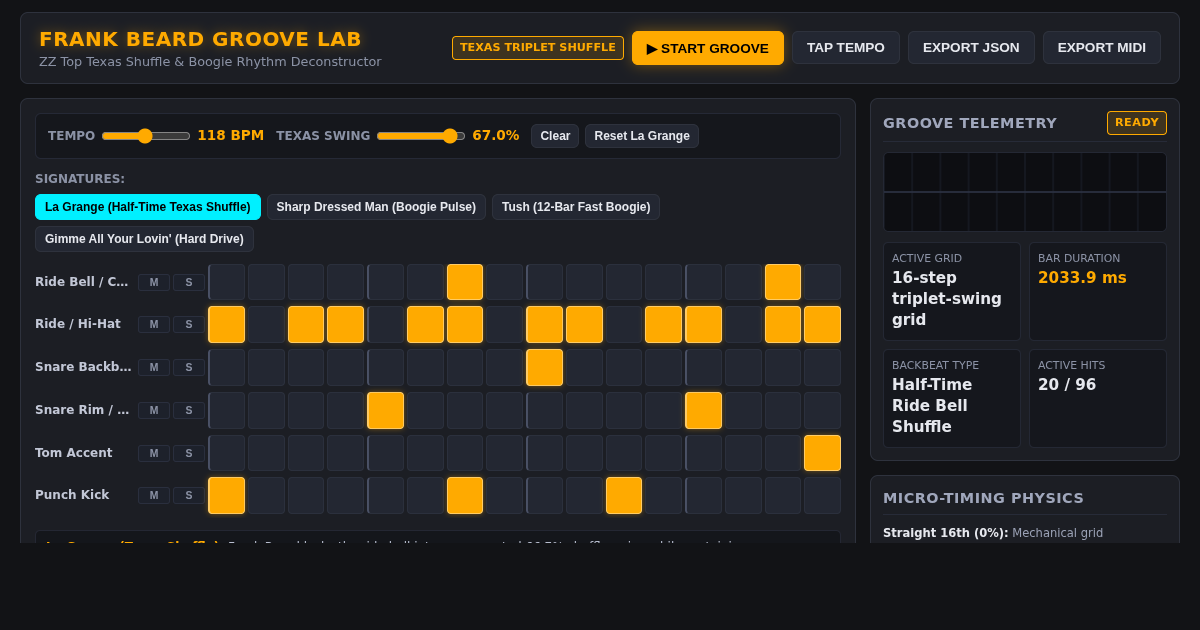Screen dimensions: 1200x630
Task: Toggle Tom Accent step 1
Action: (x=227, y=453)
